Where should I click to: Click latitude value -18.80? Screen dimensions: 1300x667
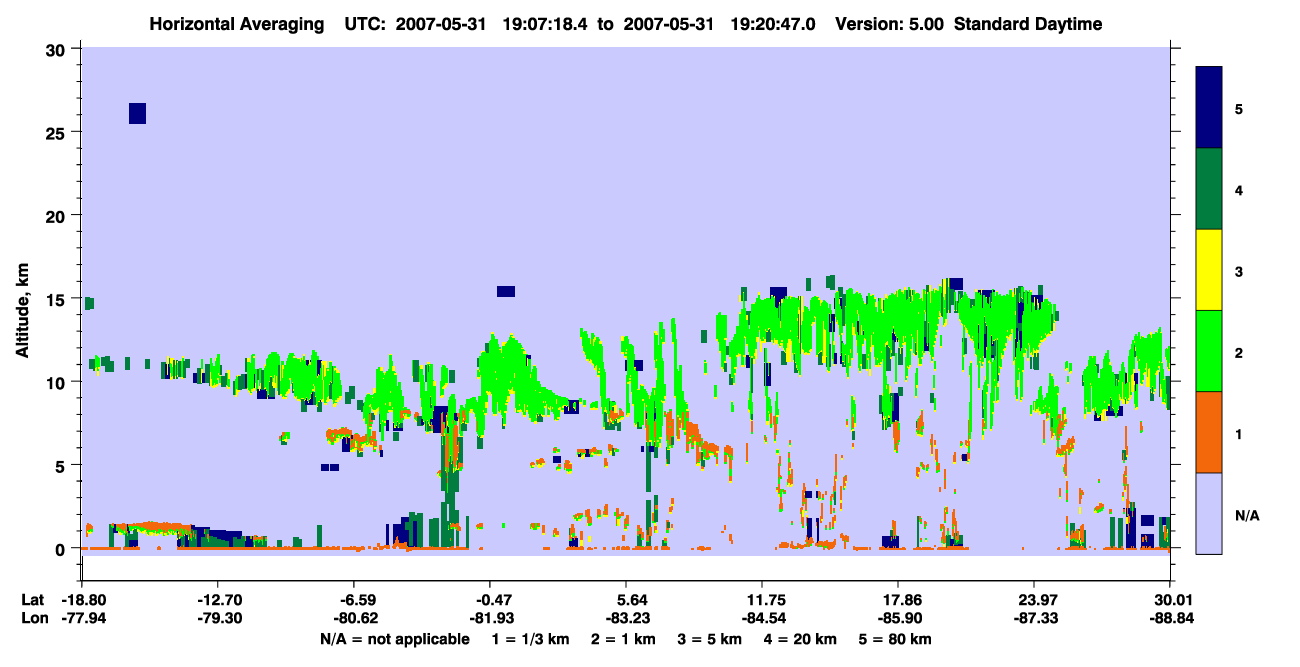(x=83, y=600)
